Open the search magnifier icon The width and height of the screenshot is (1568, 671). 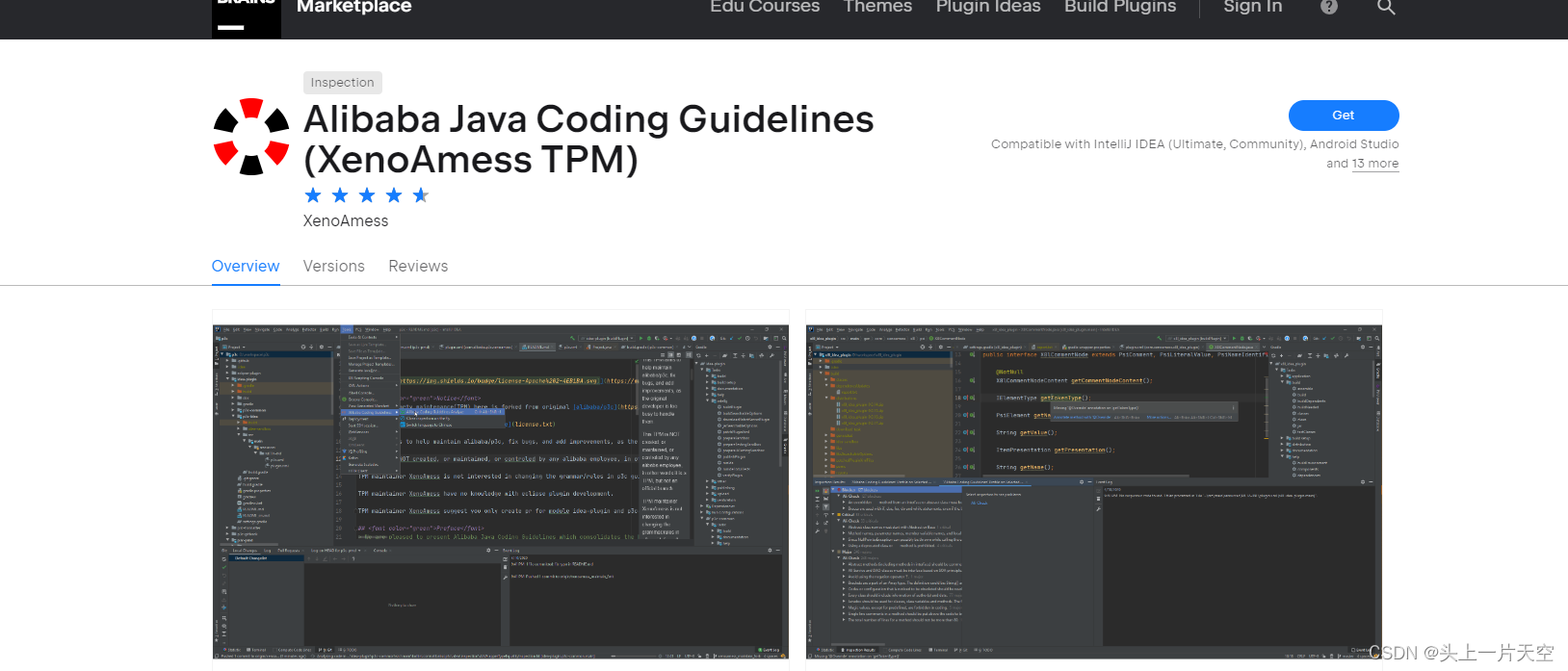click(x=1386, y=7)
